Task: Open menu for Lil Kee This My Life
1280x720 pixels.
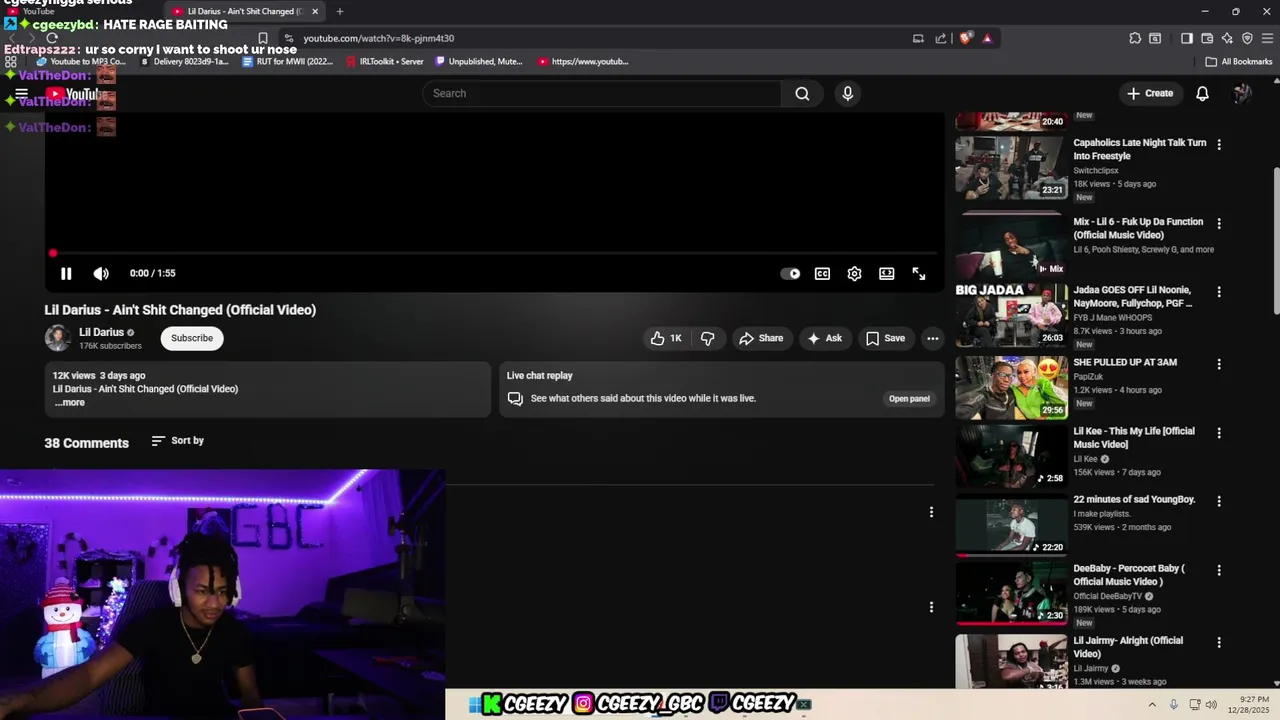Action: coord(1218,432)
